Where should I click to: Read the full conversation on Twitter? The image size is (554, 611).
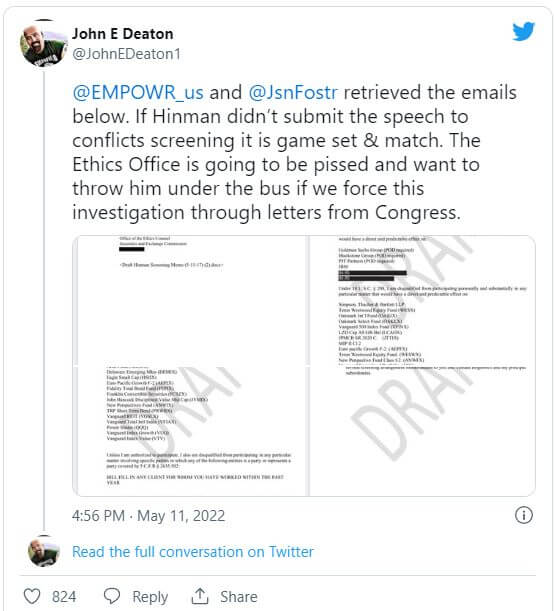point(193,552)
